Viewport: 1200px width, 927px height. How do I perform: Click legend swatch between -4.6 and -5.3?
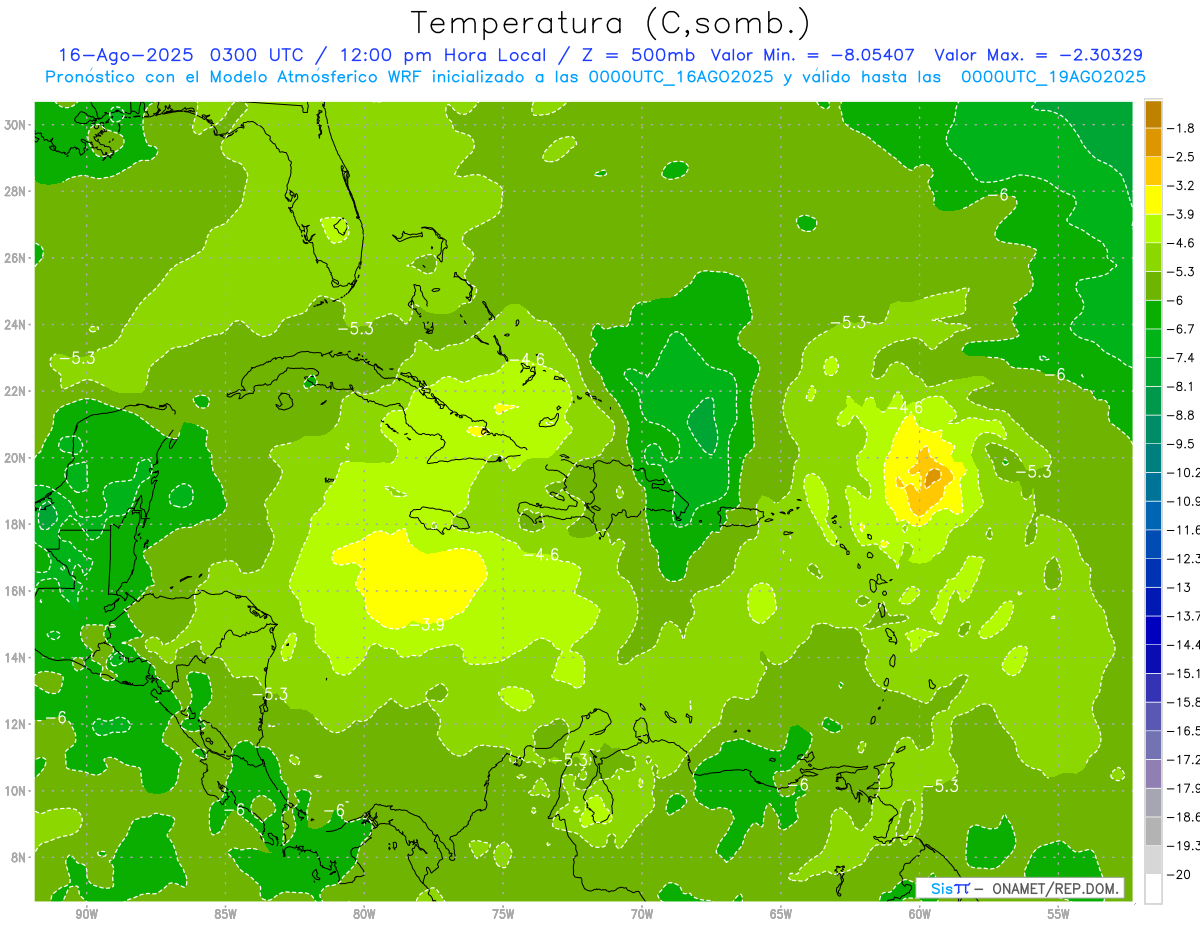pos(1153,257)
